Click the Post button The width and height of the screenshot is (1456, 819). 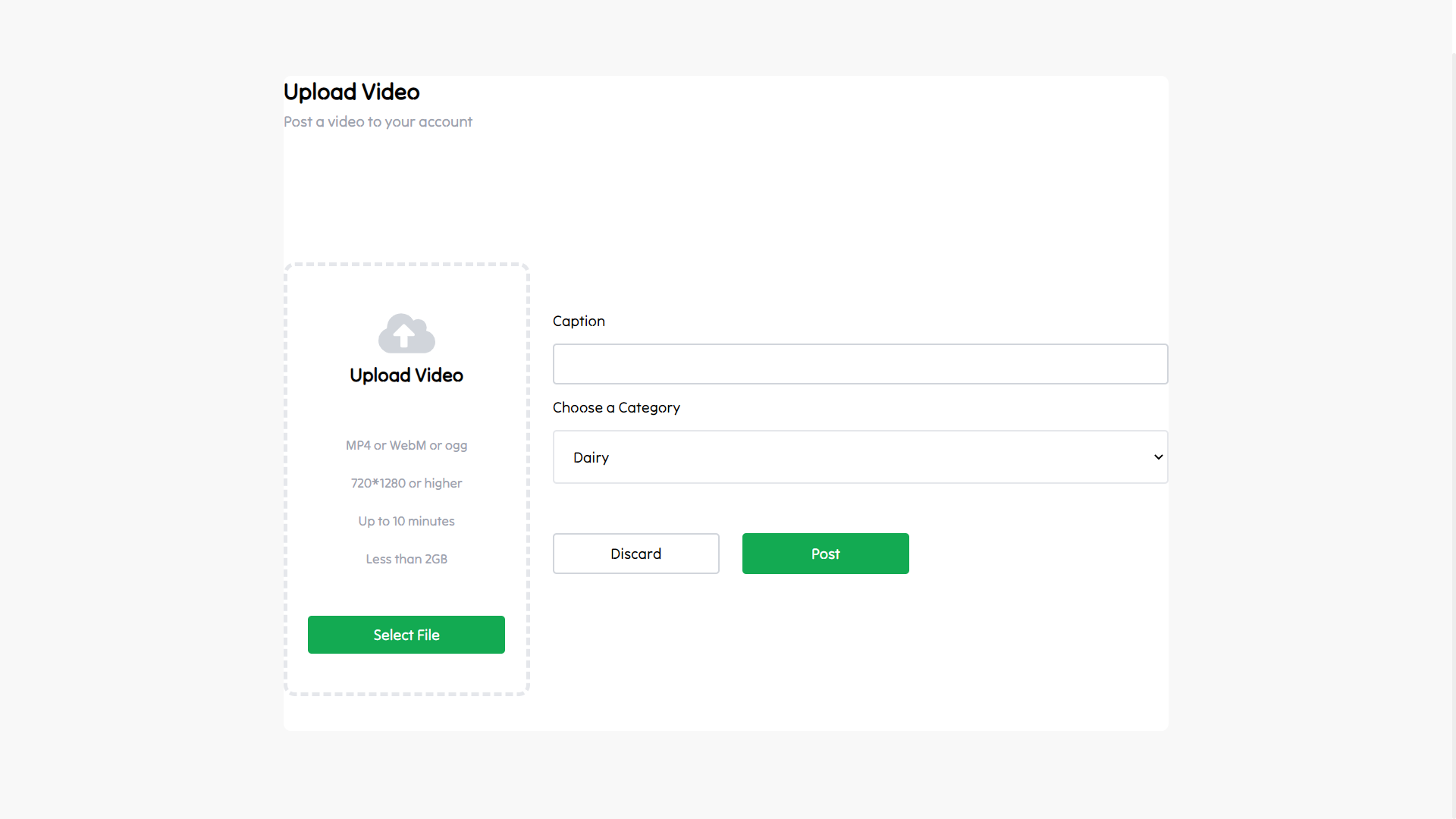pos(825,554)
